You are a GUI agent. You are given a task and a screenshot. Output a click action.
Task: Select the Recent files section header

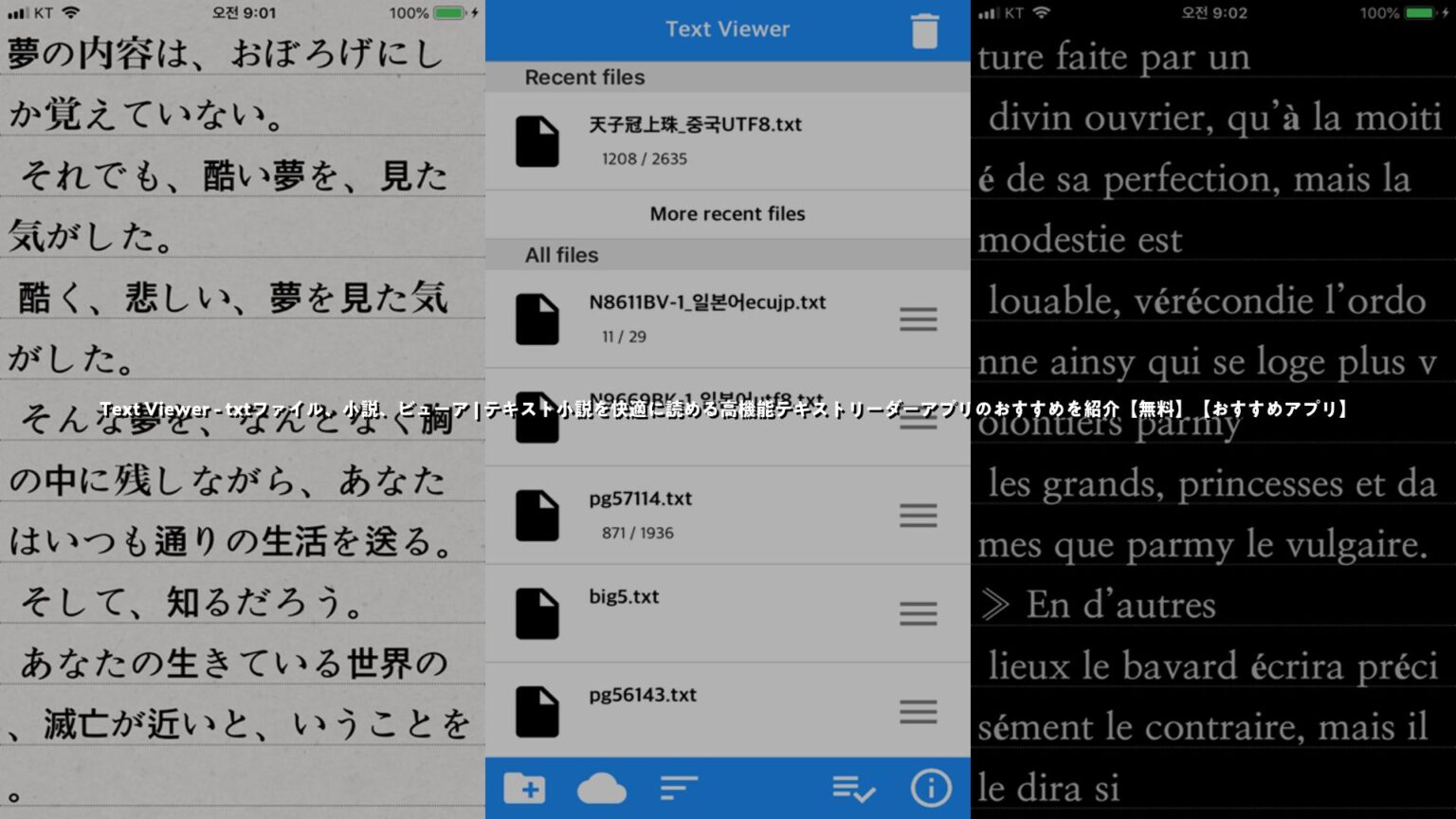tap(585, 77)
